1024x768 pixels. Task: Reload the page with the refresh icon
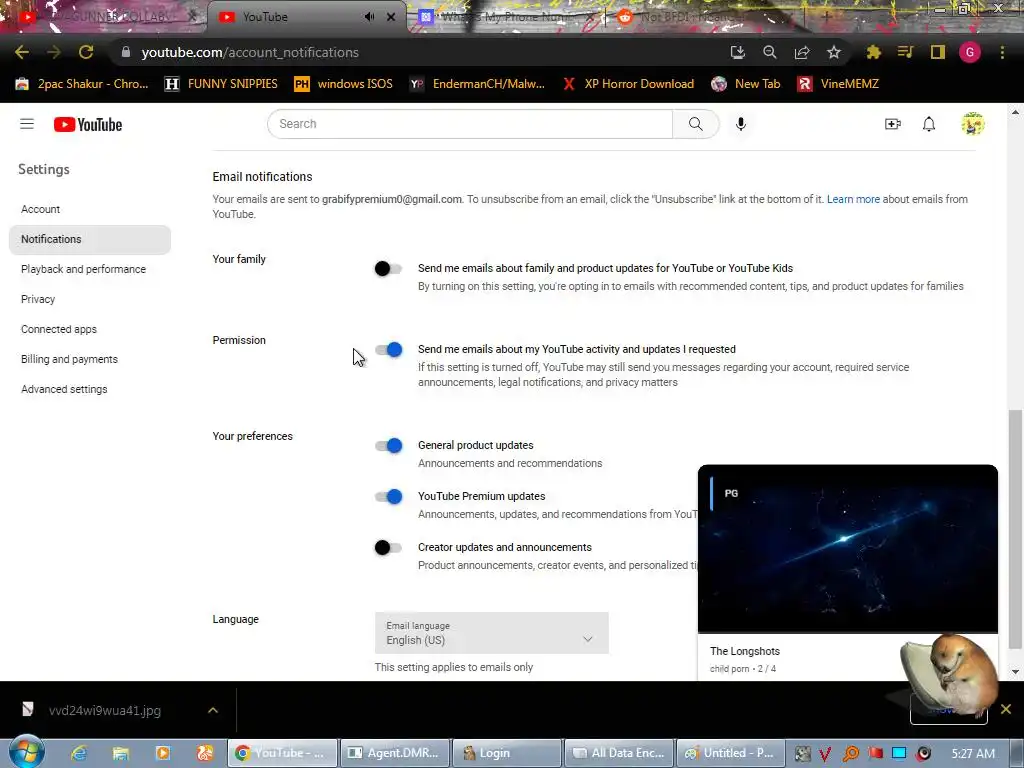(x=86, y=52)
